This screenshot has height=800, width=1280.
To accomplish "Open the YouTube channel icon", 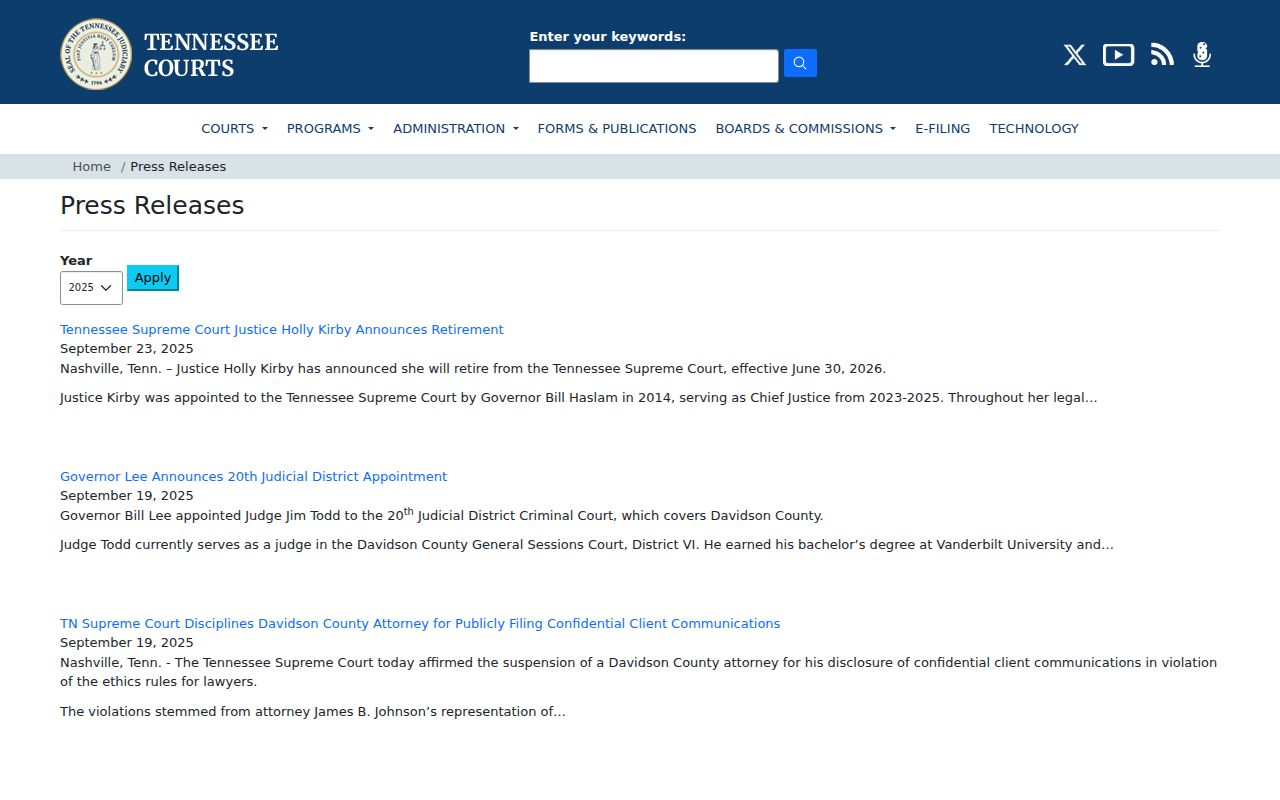I will 1118,55.
